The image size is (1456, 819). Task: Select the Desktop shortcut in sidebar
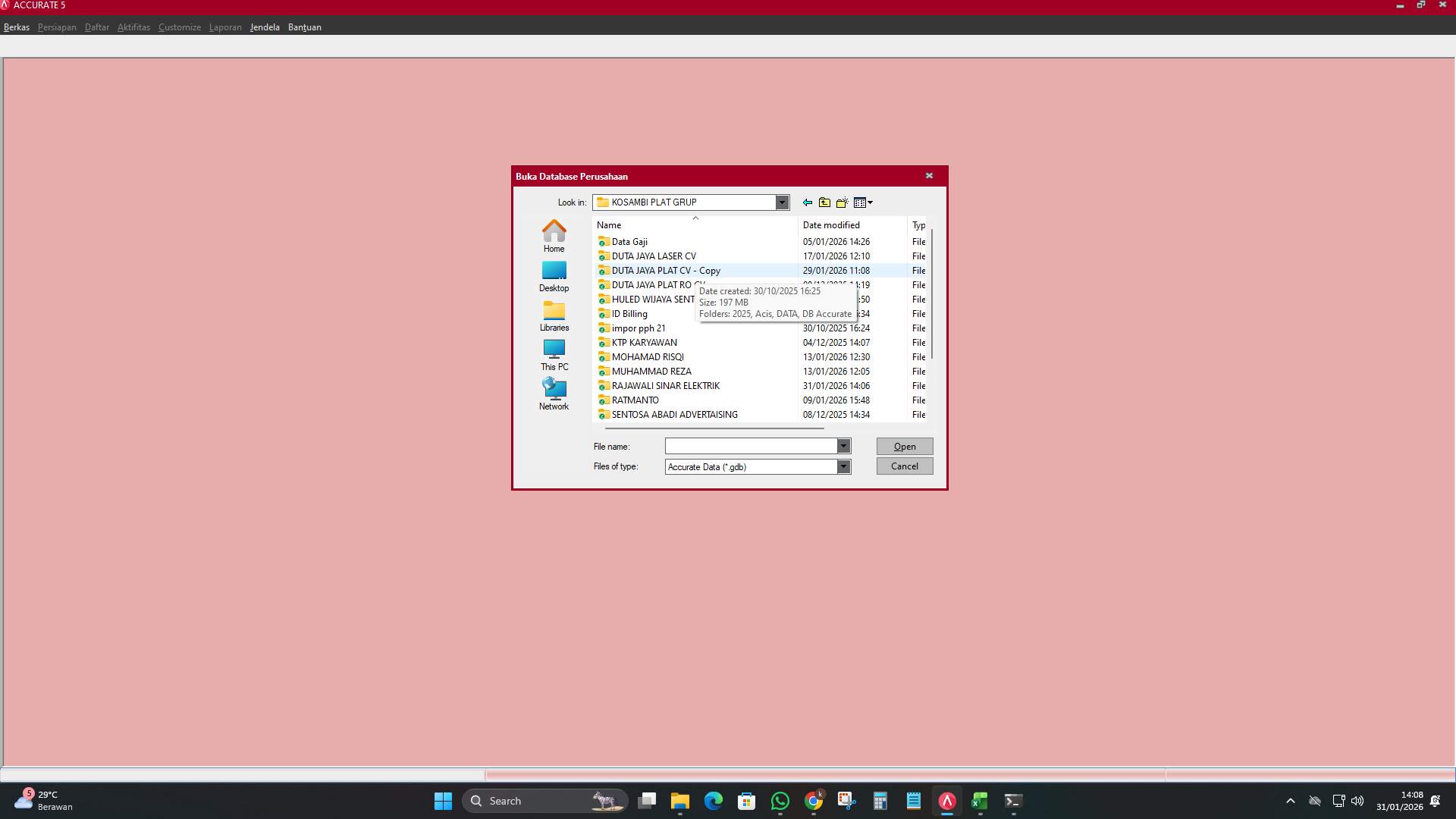554,275
